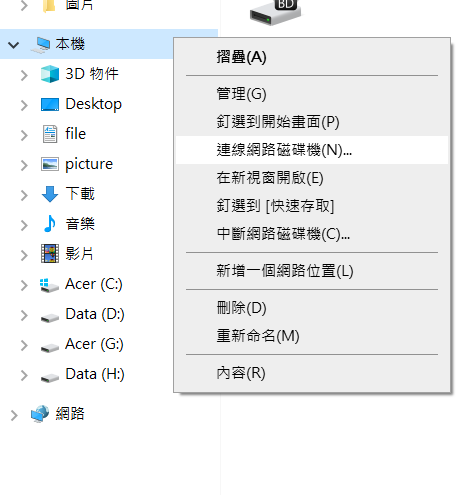Collapse the 本機 tree node chevron
467x495 pixels.
coord(13,45)
